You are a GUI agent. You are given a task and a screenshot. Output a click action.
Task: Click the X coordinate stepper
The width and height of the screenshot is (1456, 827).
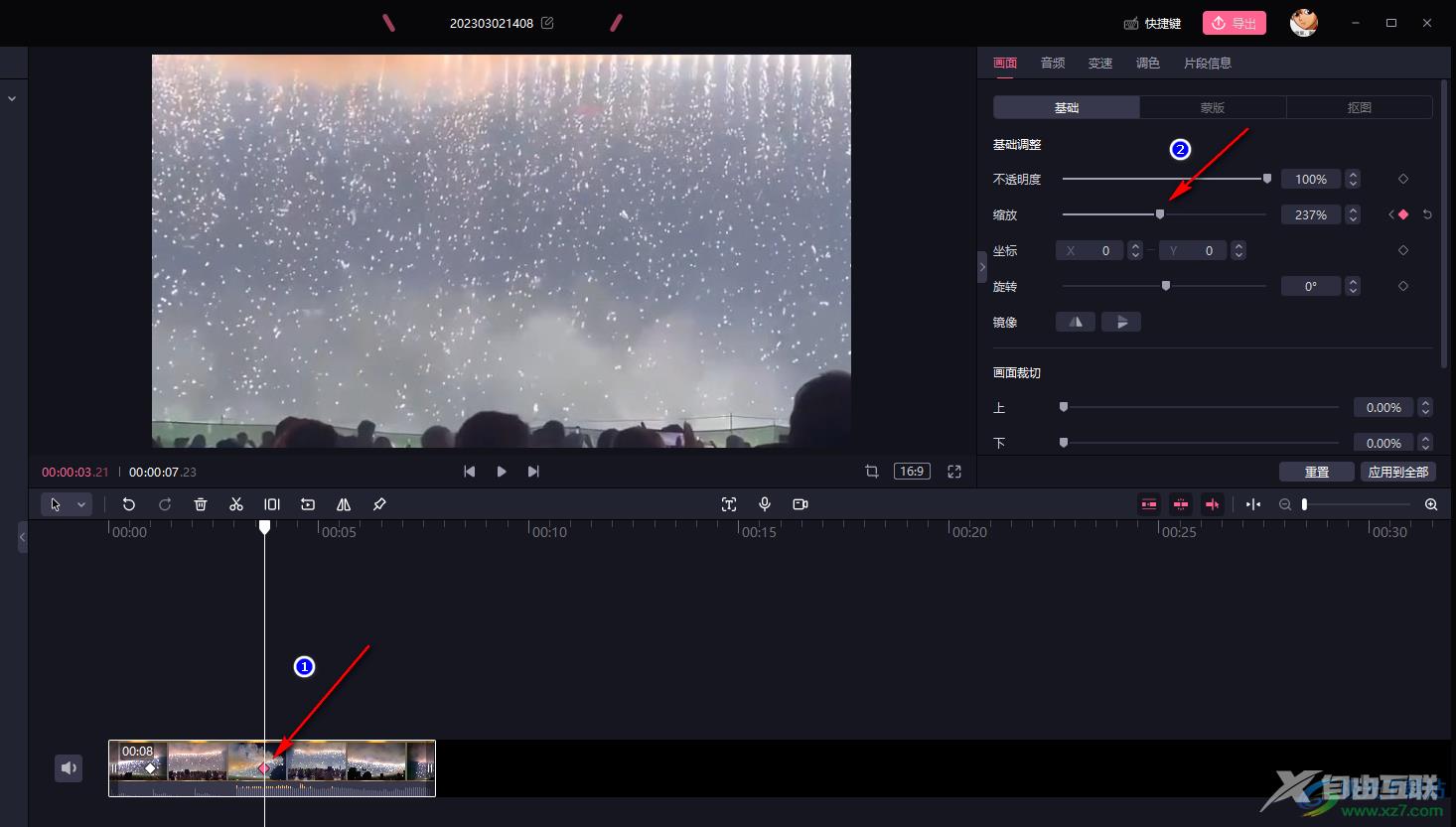pos(1135,250)
